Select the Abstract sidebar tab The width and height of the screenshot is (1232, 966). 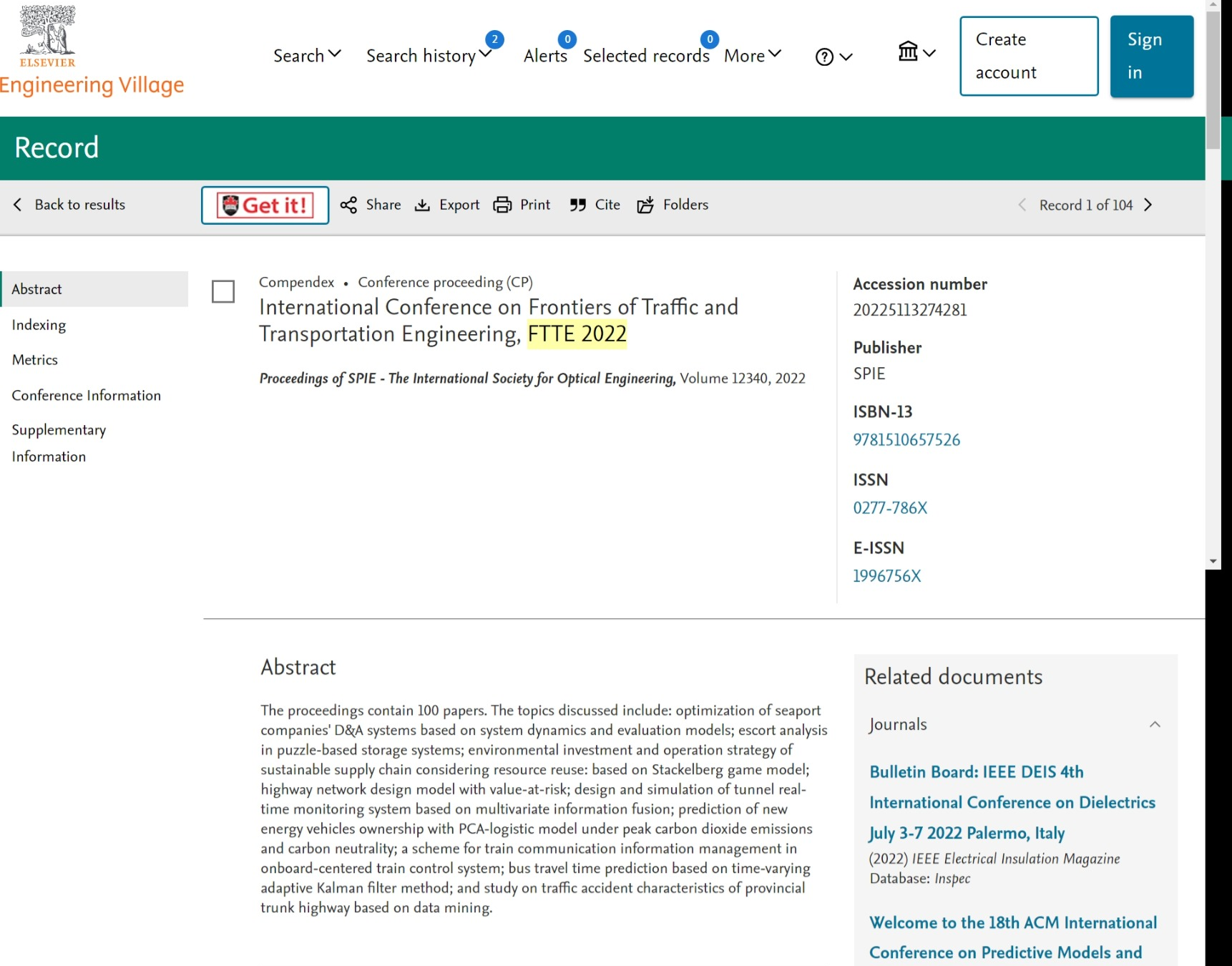click(94, 289)
